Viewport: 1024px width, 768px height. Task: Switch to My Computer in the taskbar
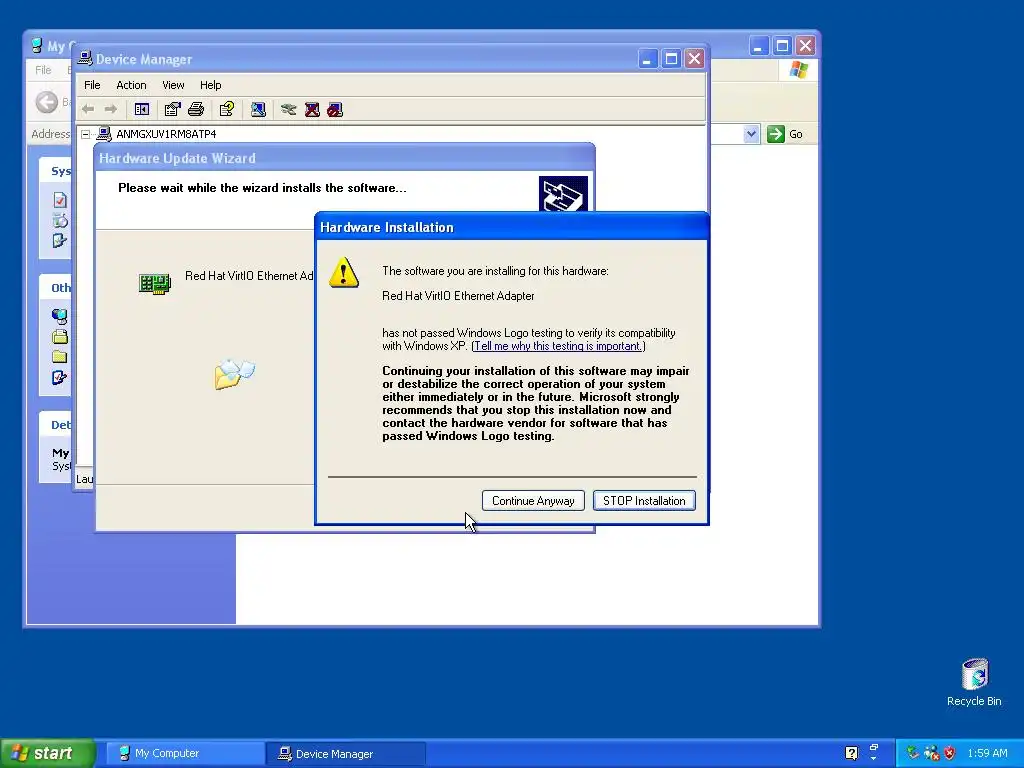point(184,753)
